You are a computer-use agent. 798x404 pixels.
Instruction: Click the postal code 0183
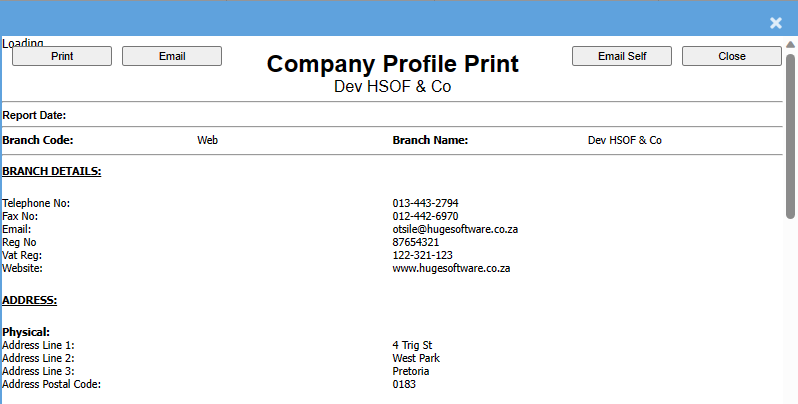click(x=404, y=384)
